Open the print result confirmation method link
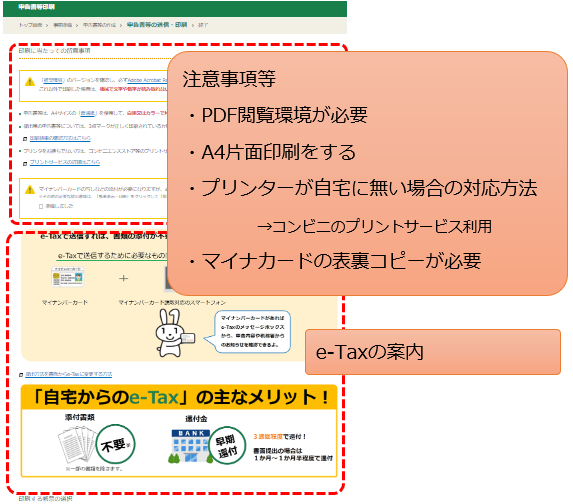This screenshot has width=573, height=504. click(x=60, y=138)
